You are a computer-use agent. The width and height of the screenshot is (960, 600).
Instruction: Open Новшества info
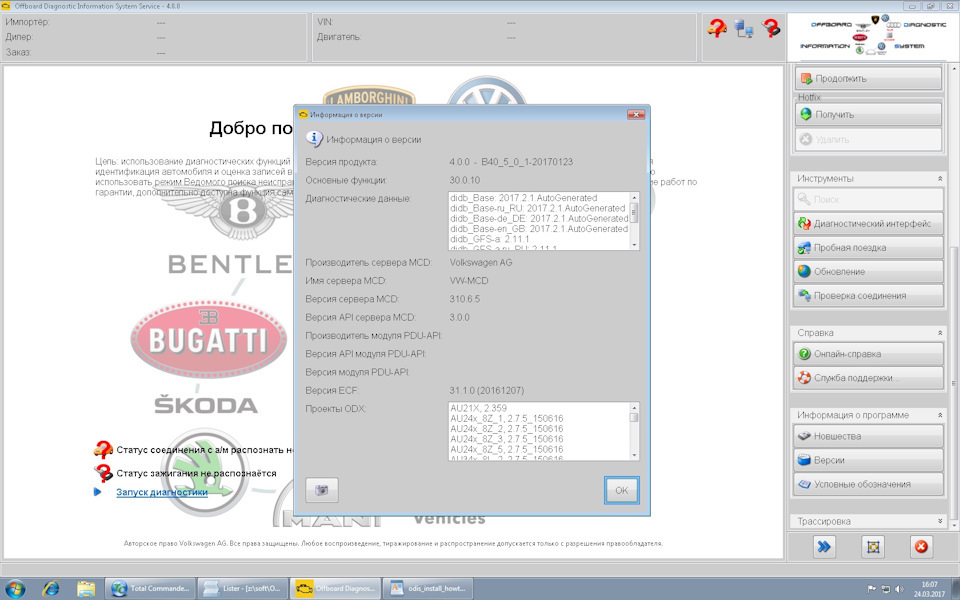pyautogui.click(x=868, y=436)
